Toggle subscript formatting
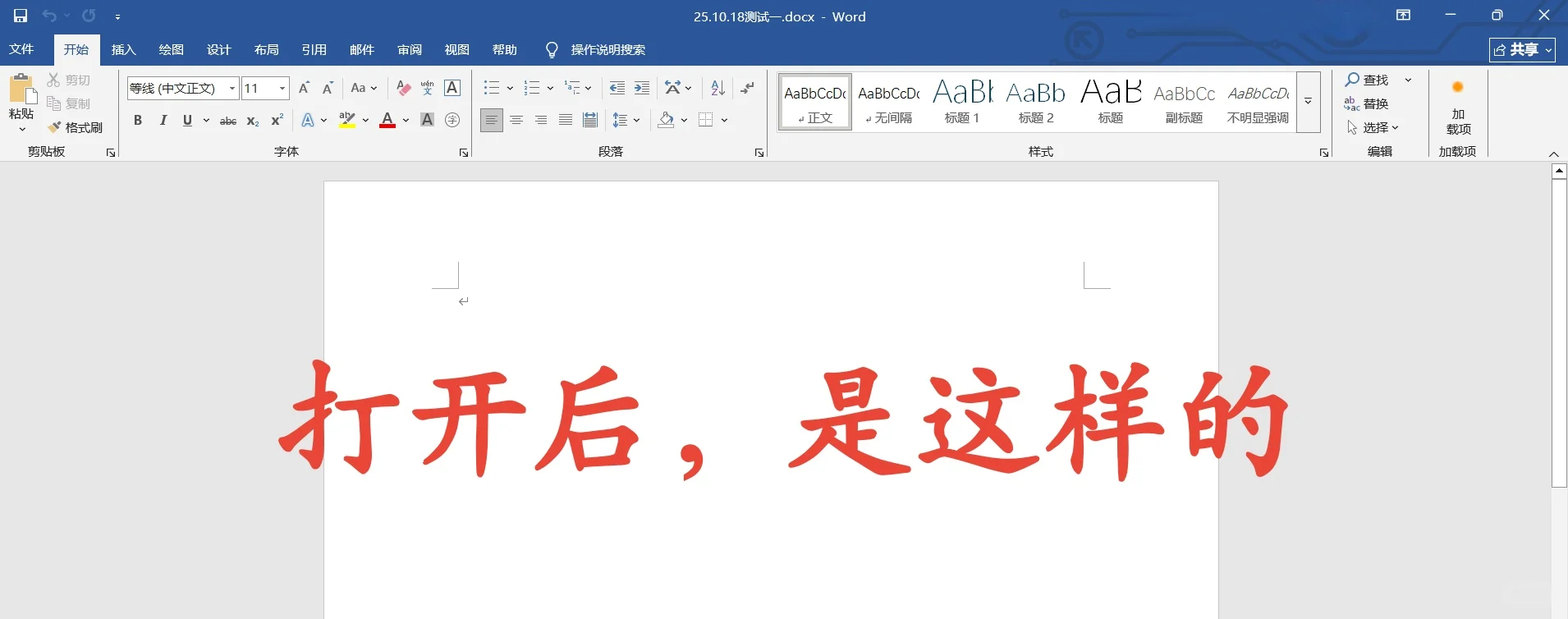Image resolution: width=1568 pixels, height=619 pixels. coord(253,120)
